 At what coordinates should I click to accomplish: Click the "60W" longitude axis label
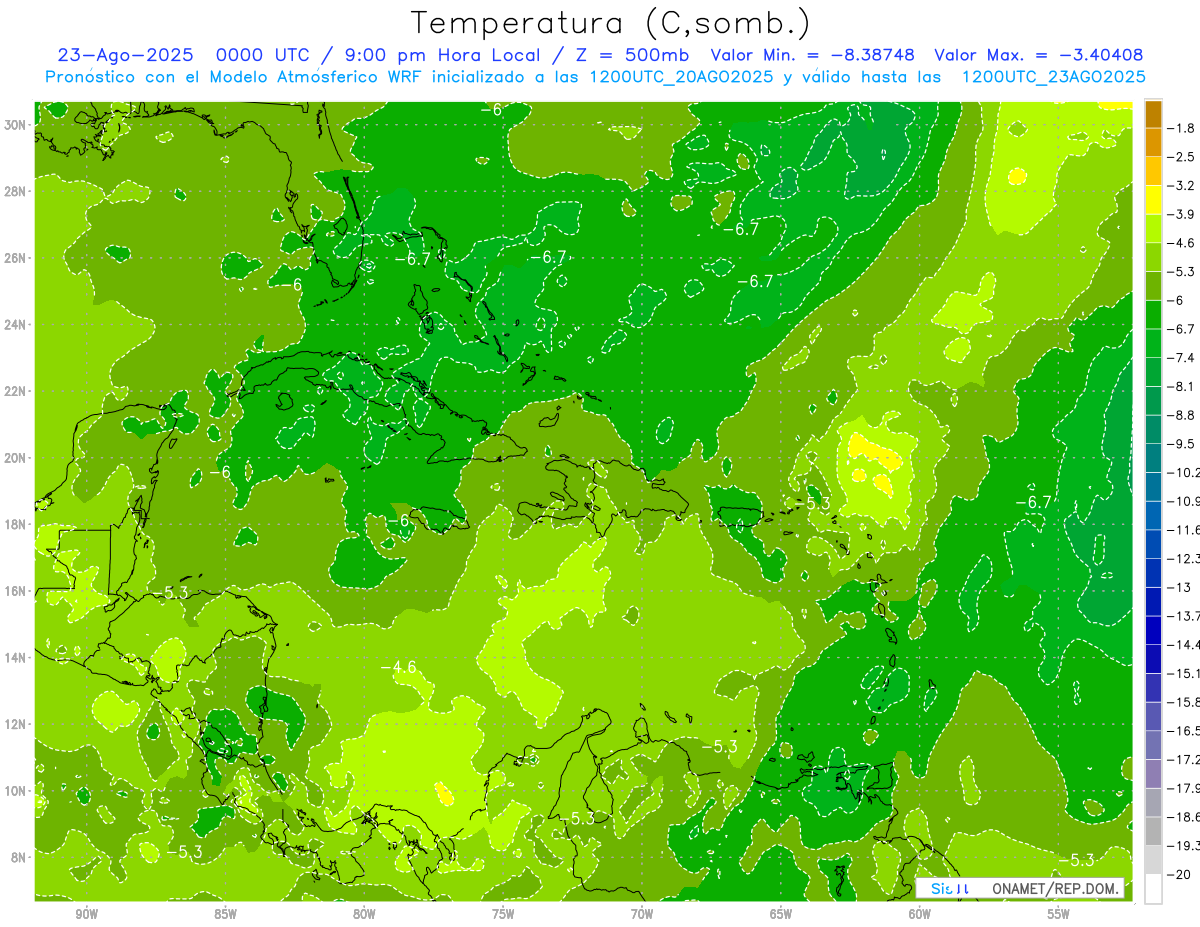[x=920, y=913]
